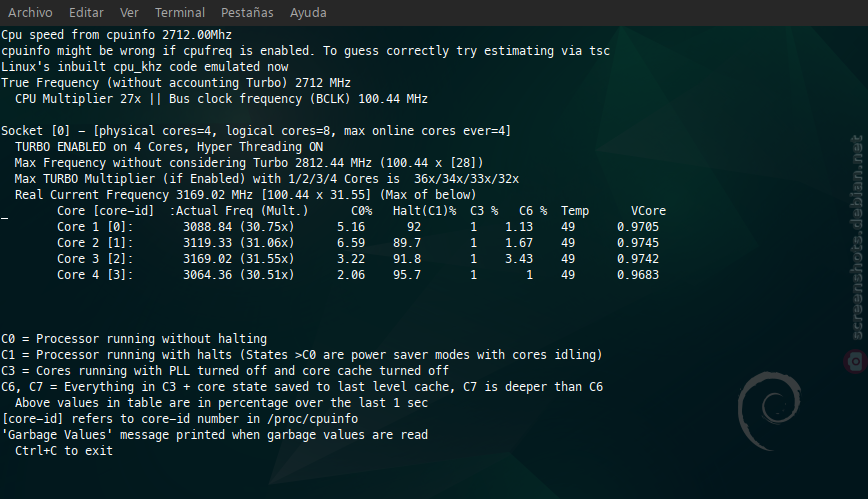Click the C6 % value '3.43'
The width and height of the screenshot is (868, 499).
pos(519,259)
